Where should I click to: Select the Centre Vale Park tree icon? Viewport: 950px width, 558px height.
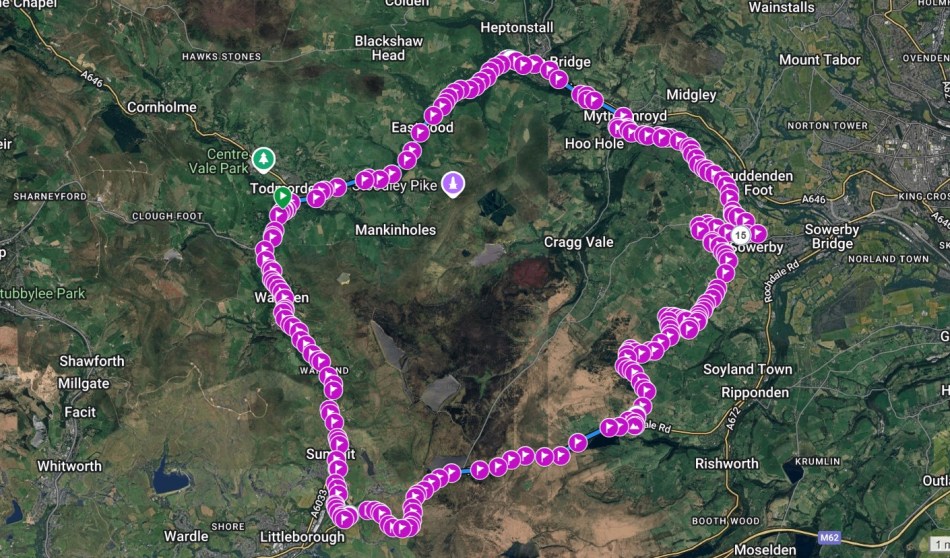(x=263, y=160)
